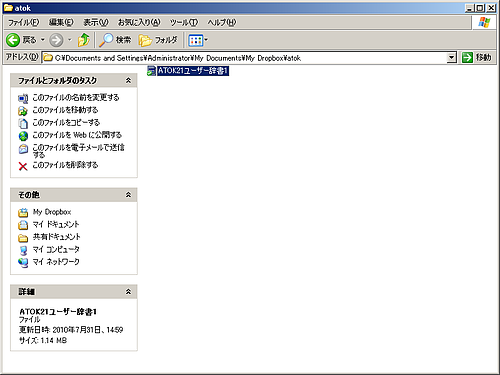The image size is (500, 375).
Task: Click the 移動 go button
Action: click(x=477, y=58)
